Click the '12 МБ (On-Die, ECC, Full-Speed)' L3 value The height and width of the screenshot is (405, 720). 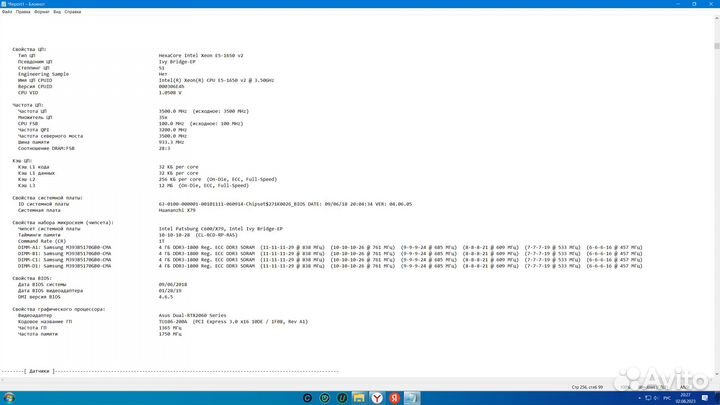[204, 186]
